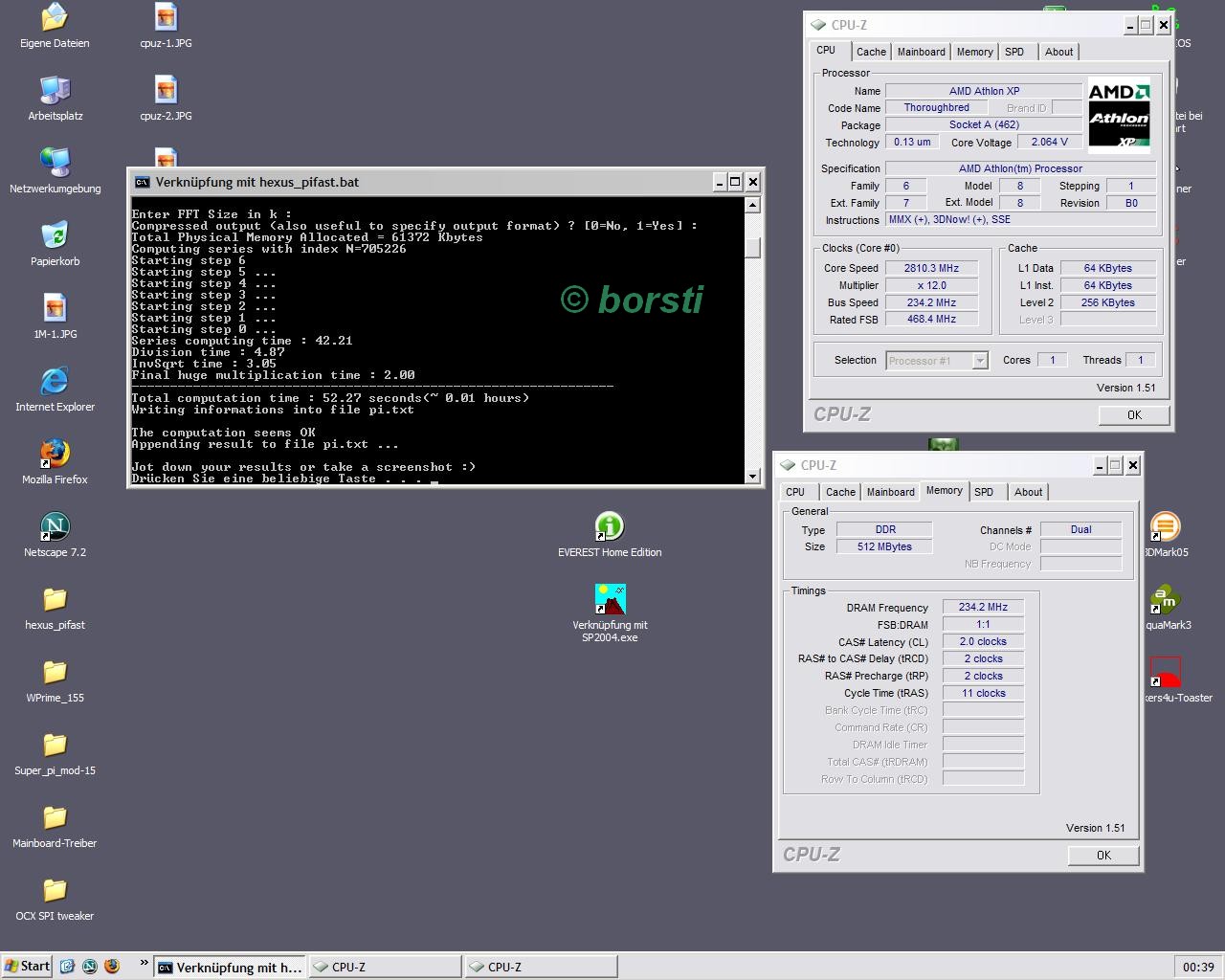Activate second CPU-Z taskbar button
The width and height of the screenshot is (1225, 980).
(541, 967)
